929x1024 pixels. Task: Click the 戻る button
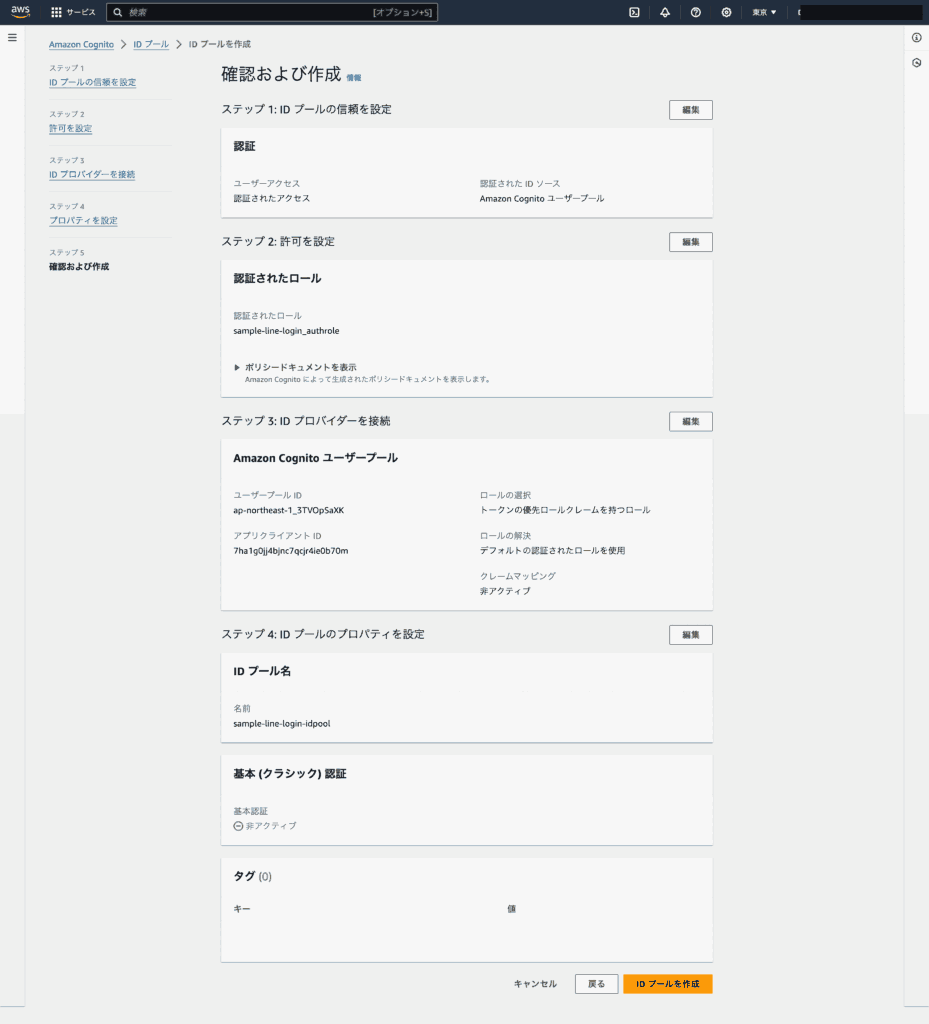coord(596,984)
